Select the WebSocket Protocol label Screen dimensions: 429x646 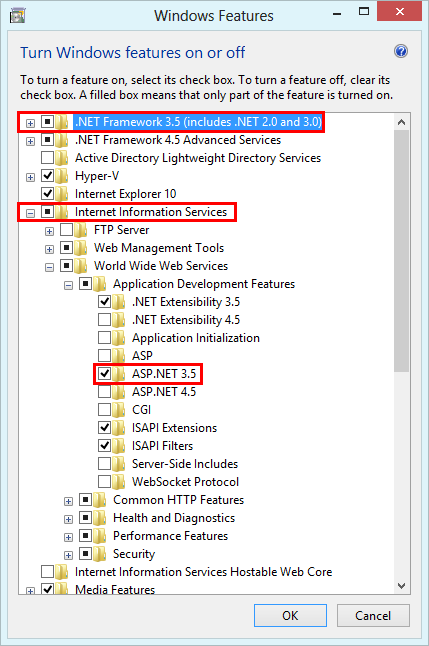pyautogui.click(x=185, y=482)
